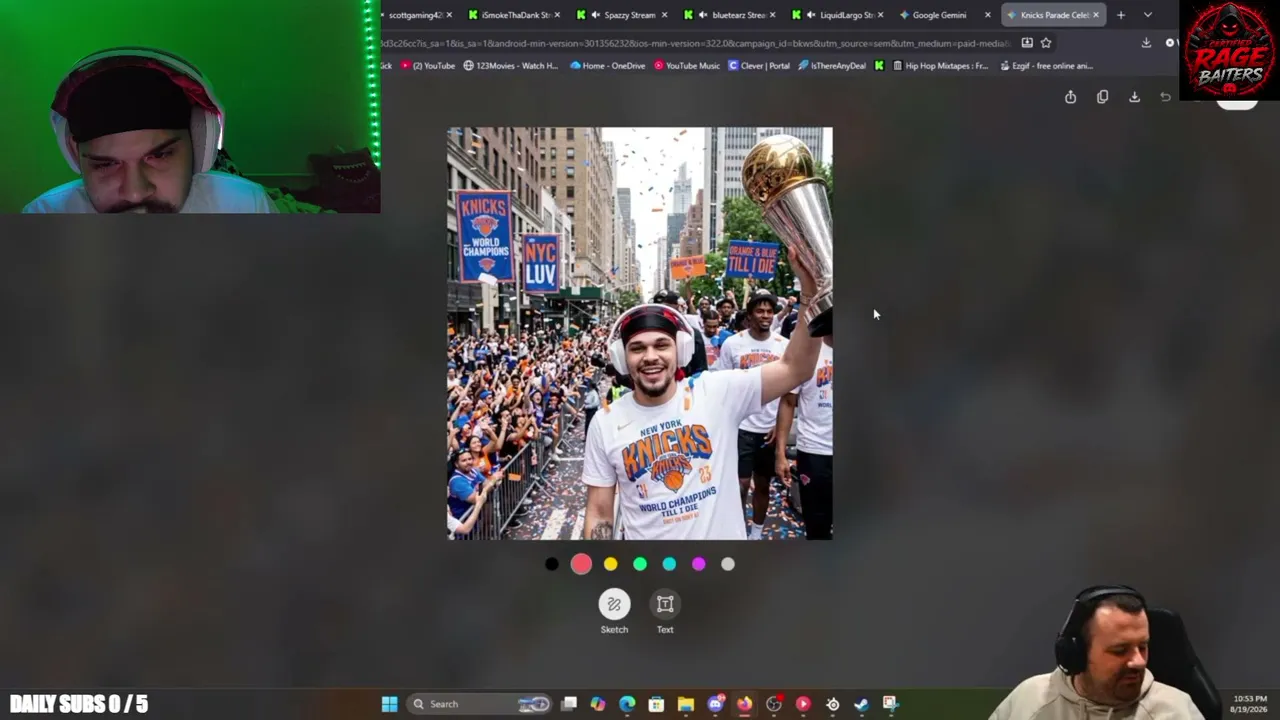1280x720 pixels.
Task: Open the Clever | Portal bookmark
Action: click(759, 66)
